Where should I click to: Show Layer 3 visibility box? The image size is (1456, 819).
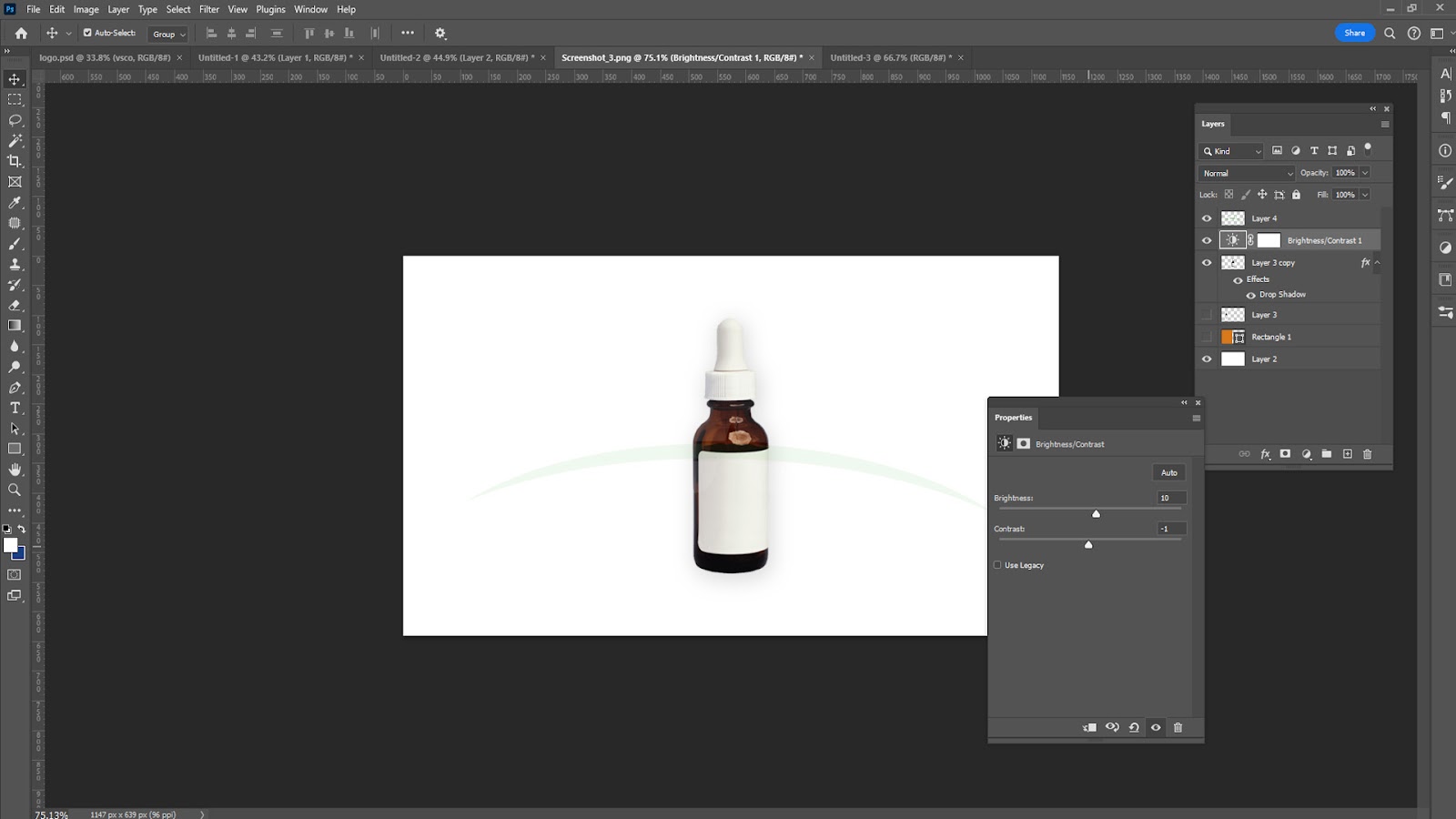click(1207, 315)
